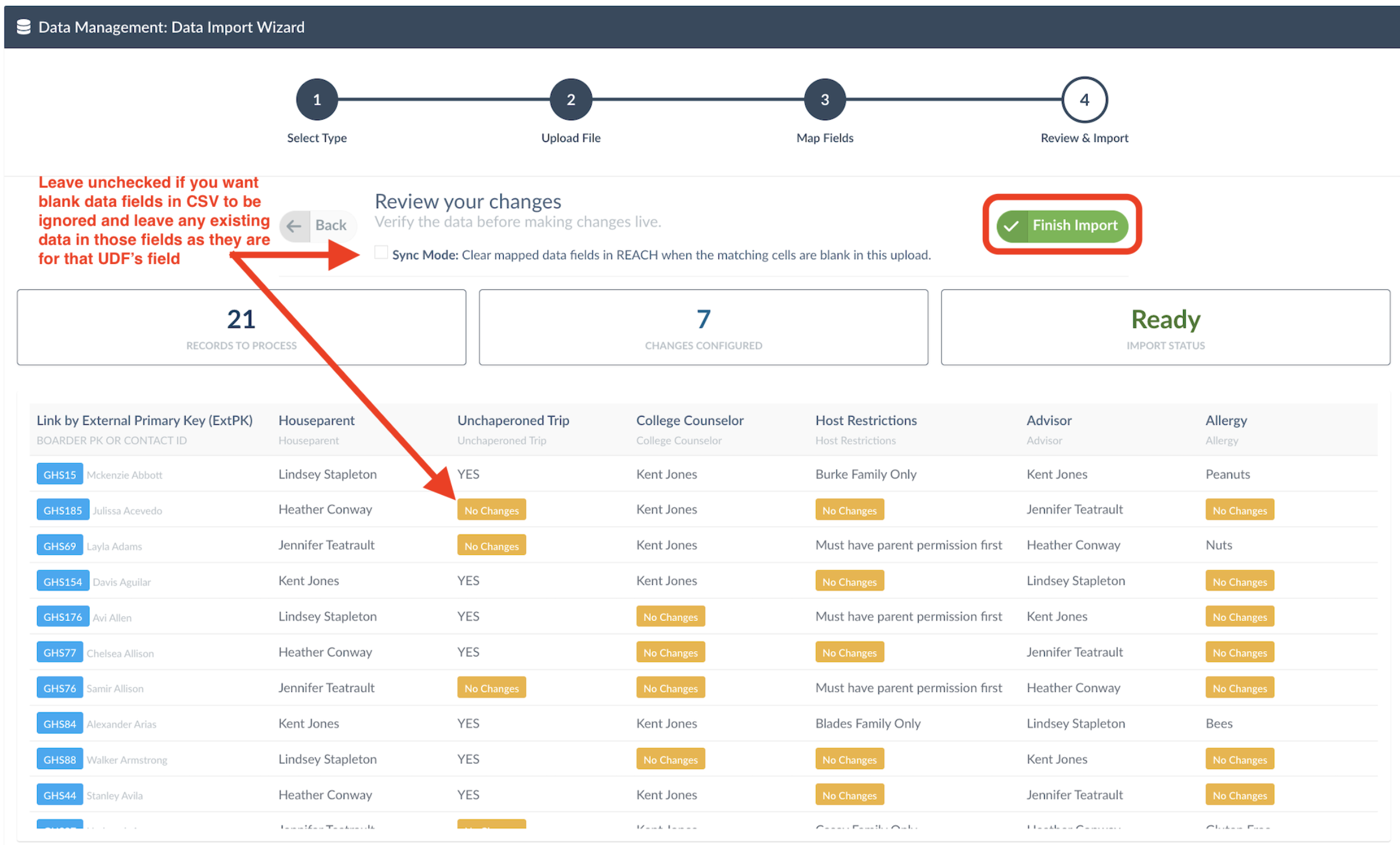
Task: Click the Advisor column header
Action: coord(1049,420)
